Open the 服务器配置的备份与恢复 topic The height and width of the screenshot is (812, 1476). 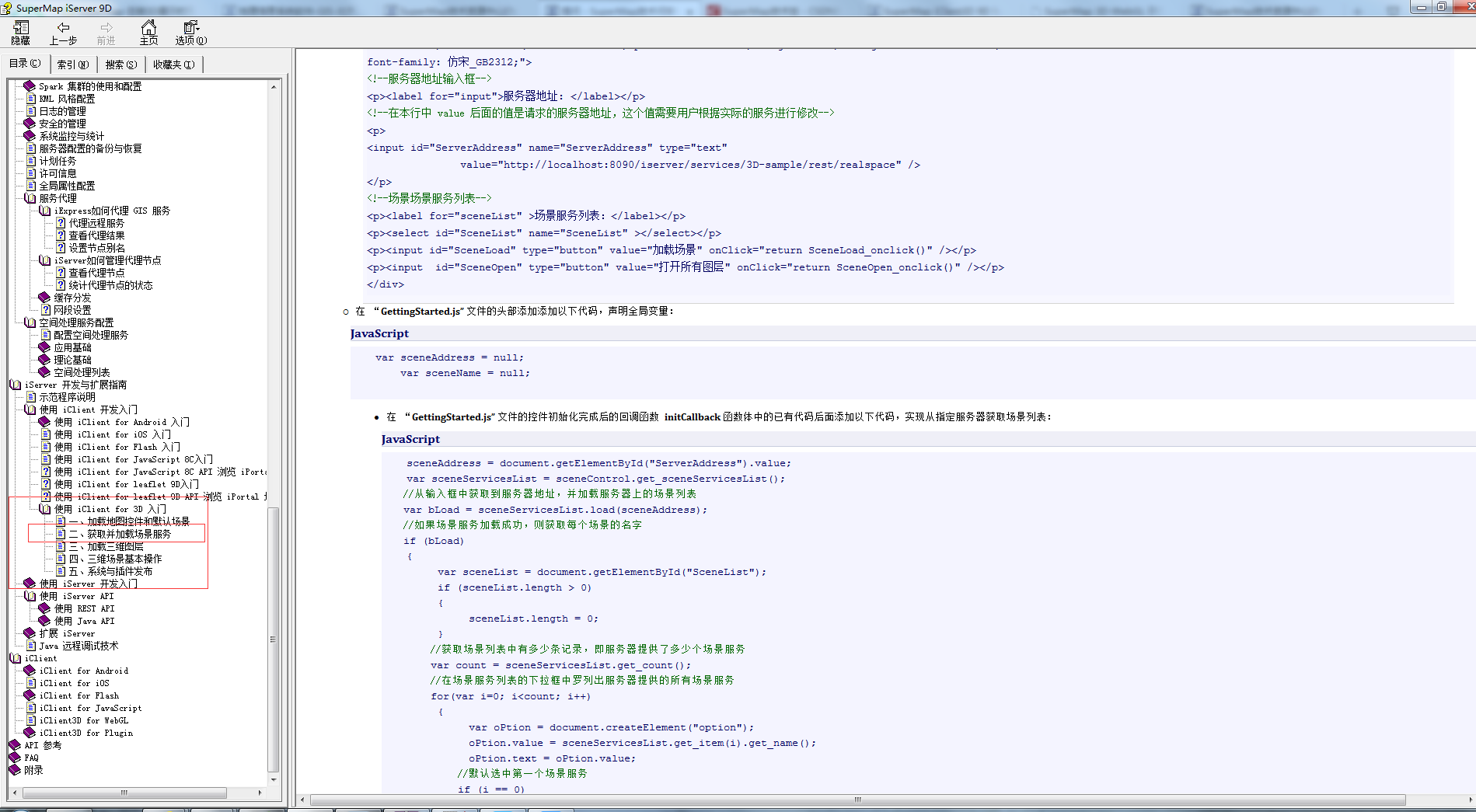(90, 148)
